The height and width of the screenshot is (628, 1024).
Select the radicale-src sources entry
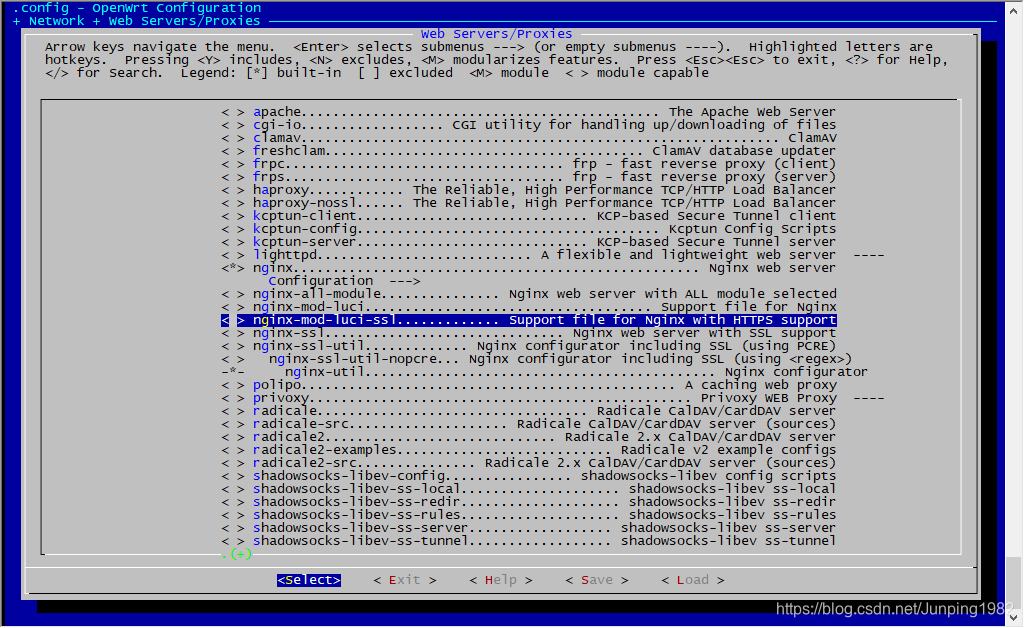(x=528, y=424)
